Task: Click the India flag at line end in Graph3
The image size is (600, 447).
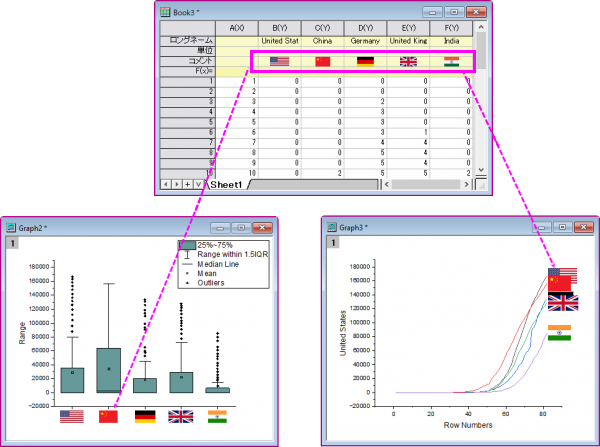Action: pyautogui.click(x=559, y=333)
